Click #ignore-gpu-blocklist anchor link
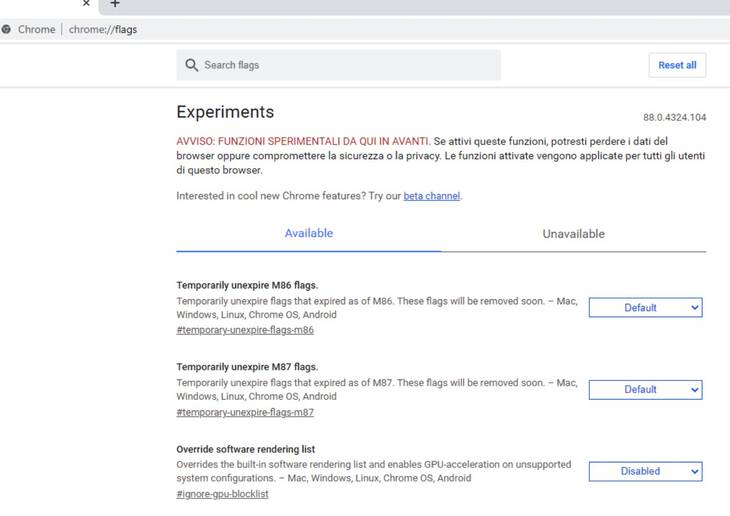Image resolution: width=730 pixels, height=516 pixels. pos(222,494)
